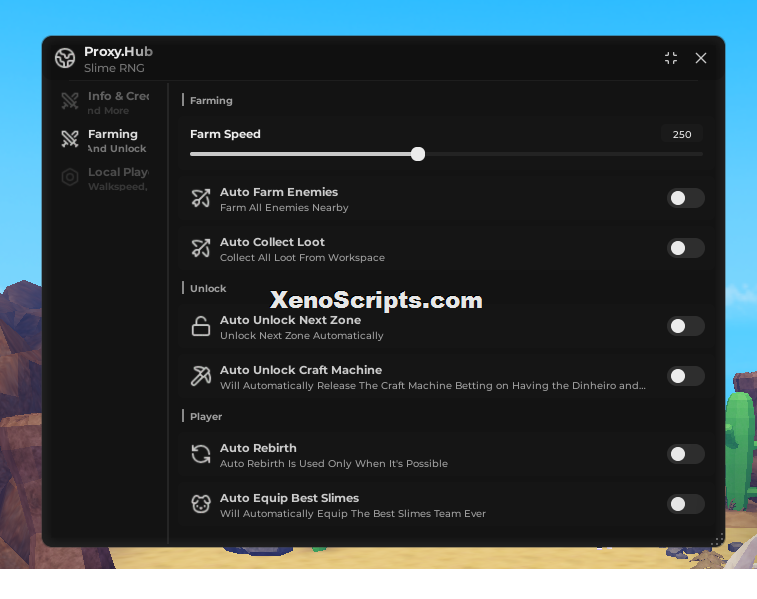Click the resize grip at window corner
Screen dimensions: 757x599
pyautogui.click(x=717, y=540)
